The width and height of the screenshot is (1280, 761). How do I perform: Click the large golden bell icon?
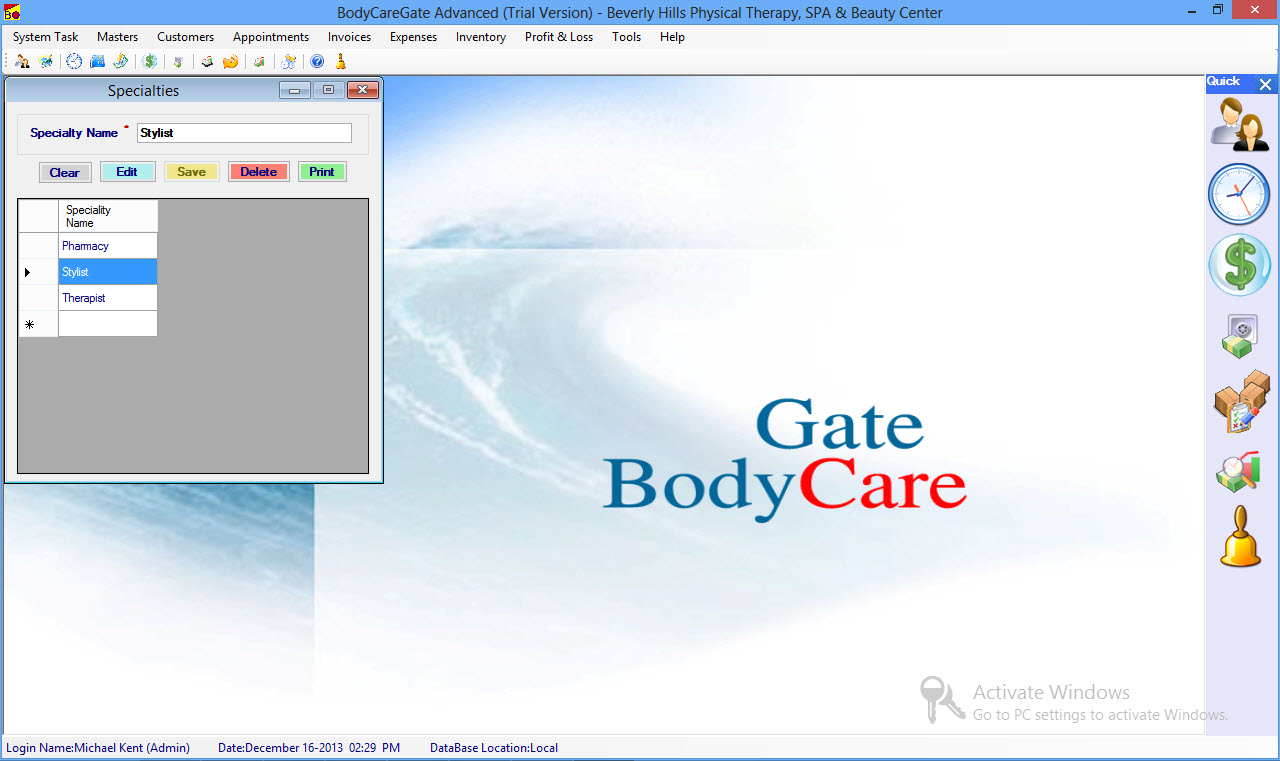pyautogui.click(x=1240, y=538)
